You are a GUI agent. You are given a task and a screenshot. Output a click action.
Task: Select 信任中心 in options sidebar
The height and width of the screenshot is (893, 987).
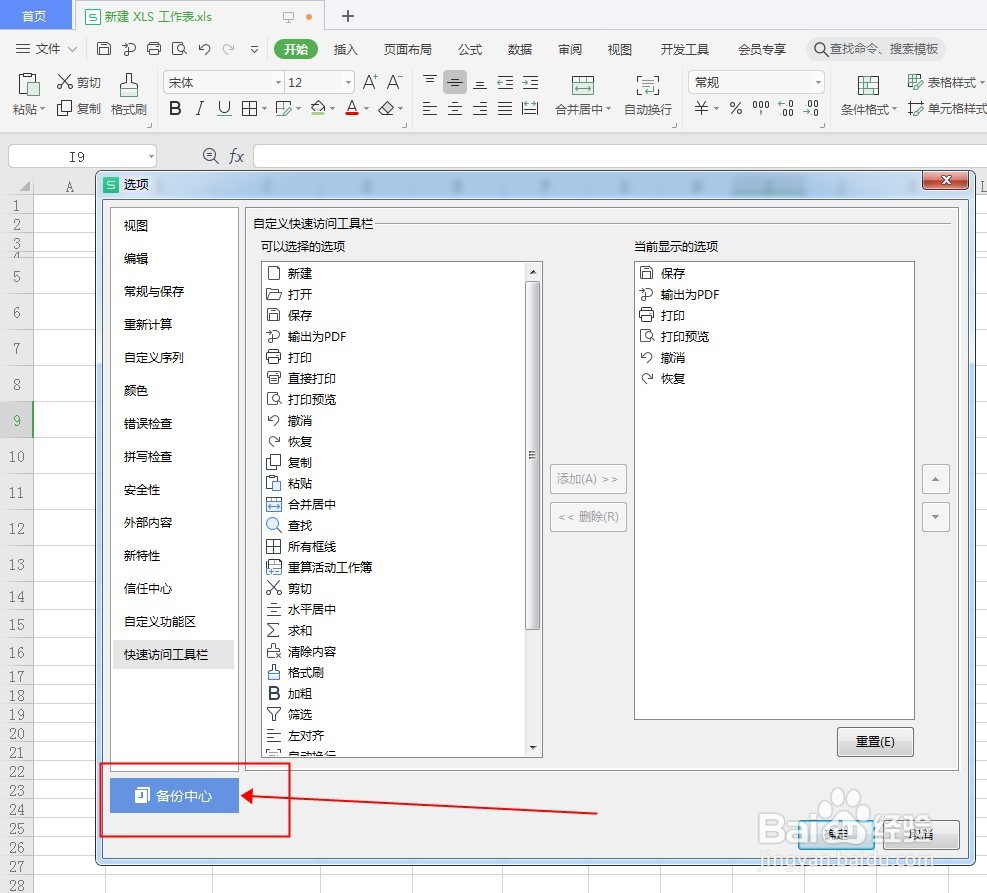point(148,588)
